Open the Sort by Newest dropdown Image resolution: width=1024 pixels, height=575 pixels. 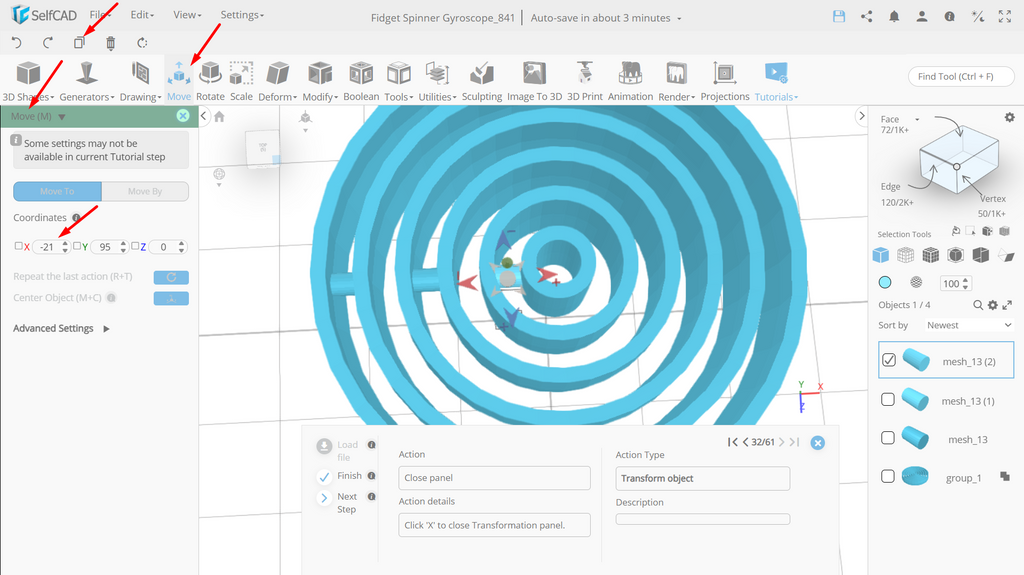click(968, 325)
